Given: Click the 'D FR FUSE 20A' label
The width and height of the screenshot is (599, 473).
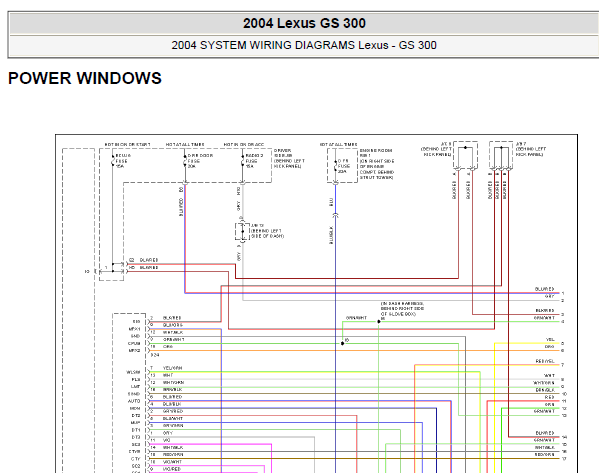Looking at the screenshot, I should pos(343,166).
